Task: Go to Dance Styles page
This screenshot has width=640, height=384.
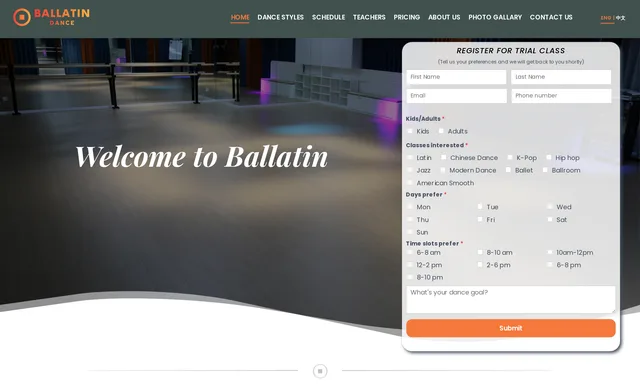Action: click(280, 17)
